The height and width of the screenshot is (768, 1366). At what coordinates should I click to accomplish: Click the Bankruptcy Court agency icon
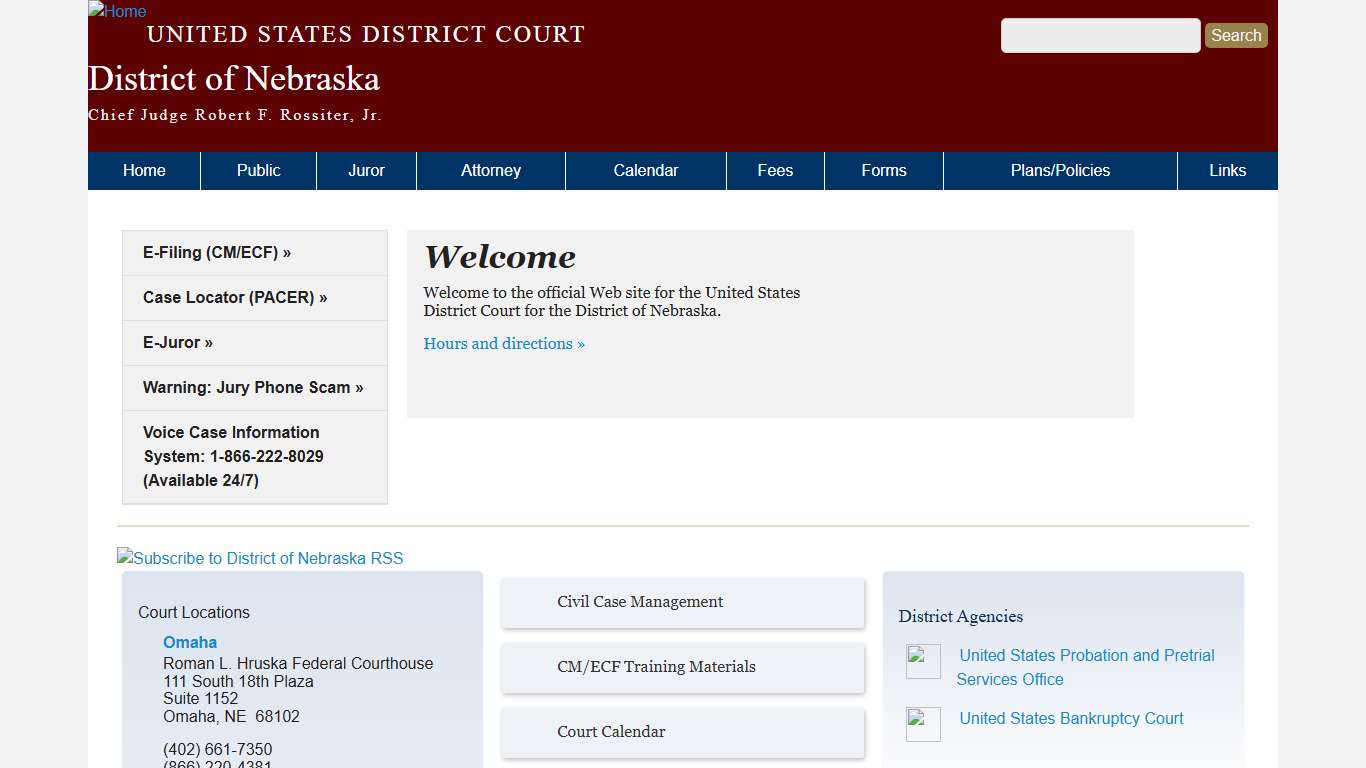click(922, 724)
